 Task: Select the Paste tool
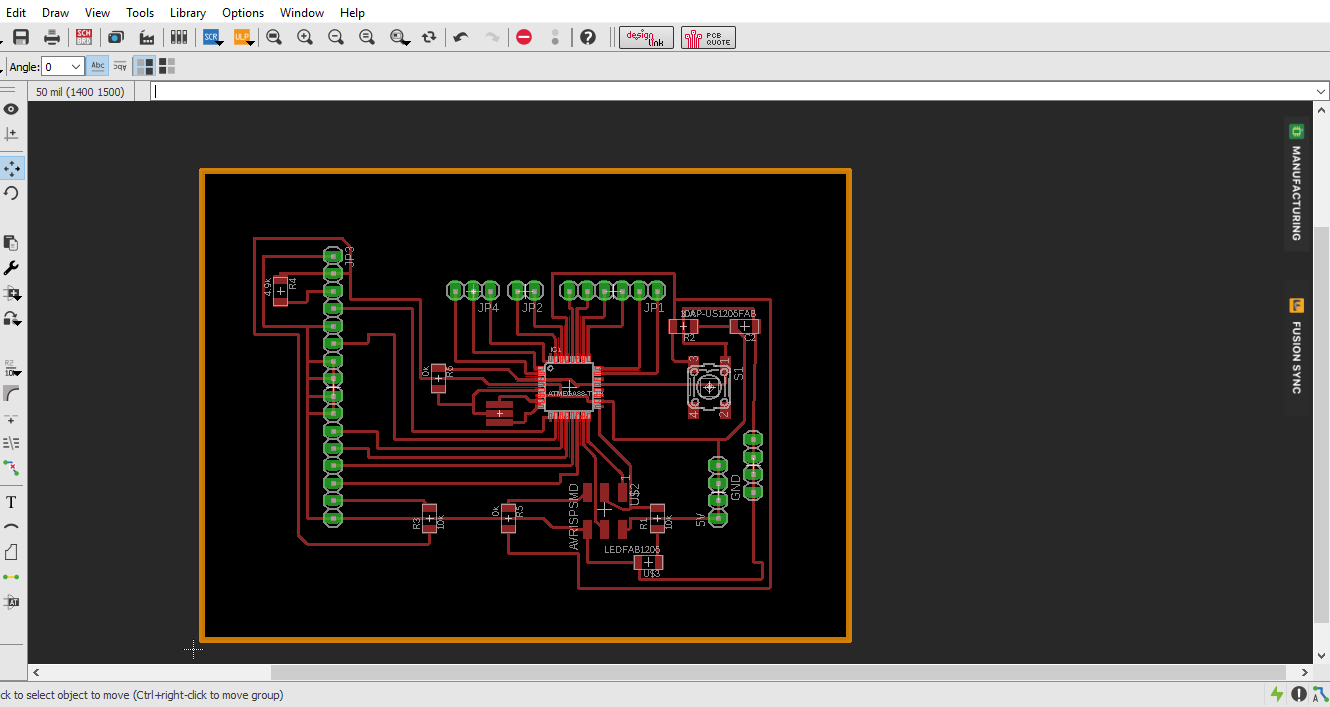(x=12, y=243)
